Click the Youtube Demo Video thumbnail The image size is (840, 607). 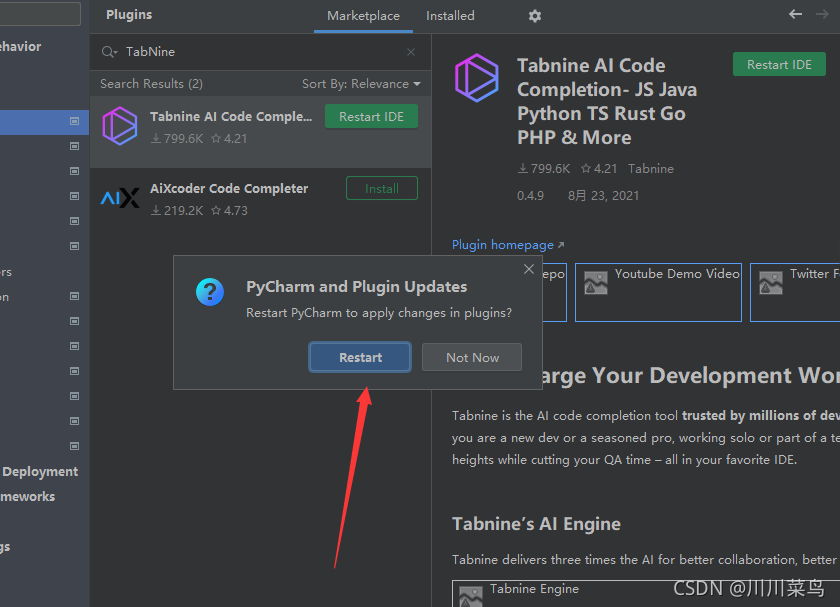(x=658, y=293)
